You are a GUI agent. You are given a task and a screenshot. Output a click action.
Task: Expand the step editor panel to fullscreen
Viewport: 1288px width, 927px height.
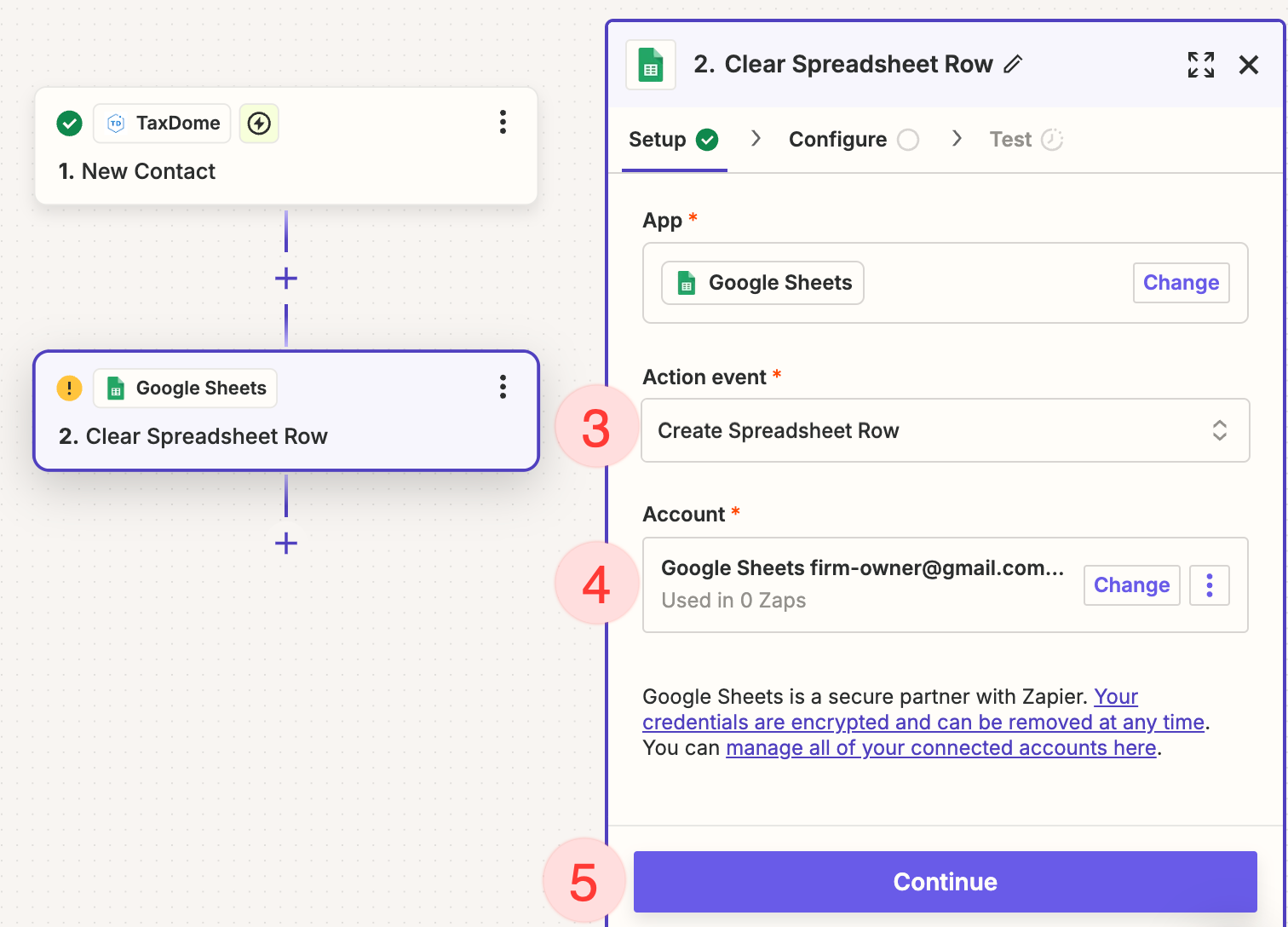pyautogui.click(x=1200, y=65)
